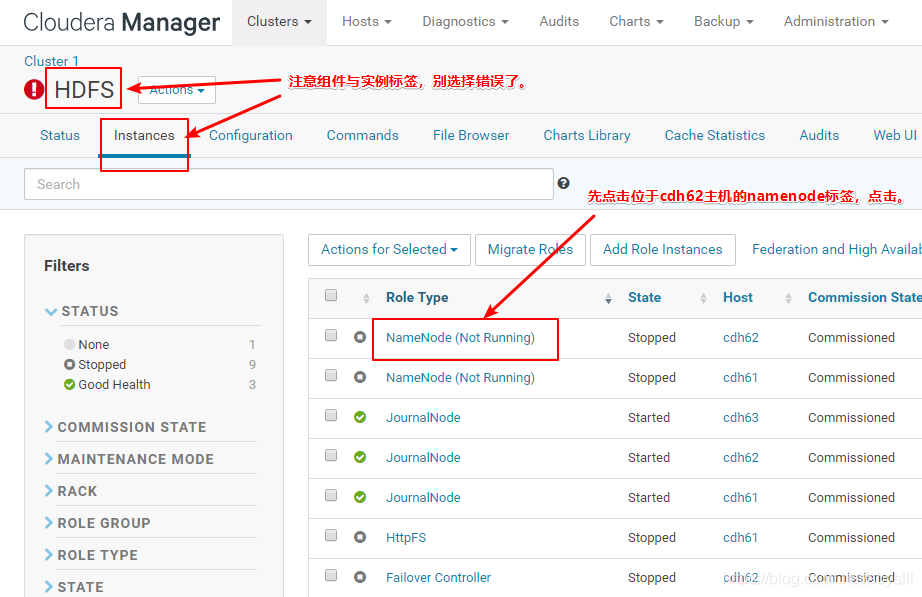The height and width of the screenshot is (597, 922).
Task: Sort using the Role Type sort arrows
Action: tap(609, 298)
